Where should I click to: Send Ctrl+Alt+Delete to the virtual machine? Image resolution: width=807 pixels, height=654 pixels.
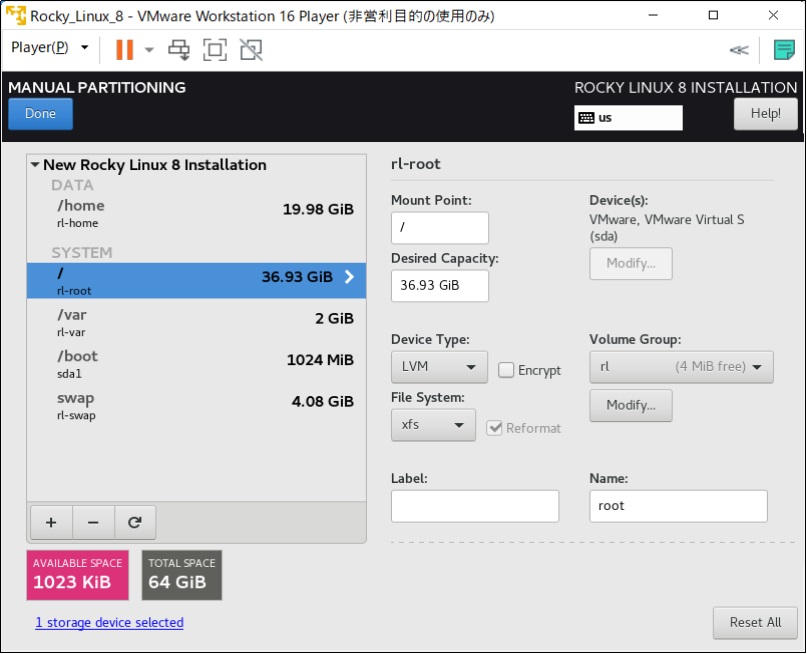(180, 49)
